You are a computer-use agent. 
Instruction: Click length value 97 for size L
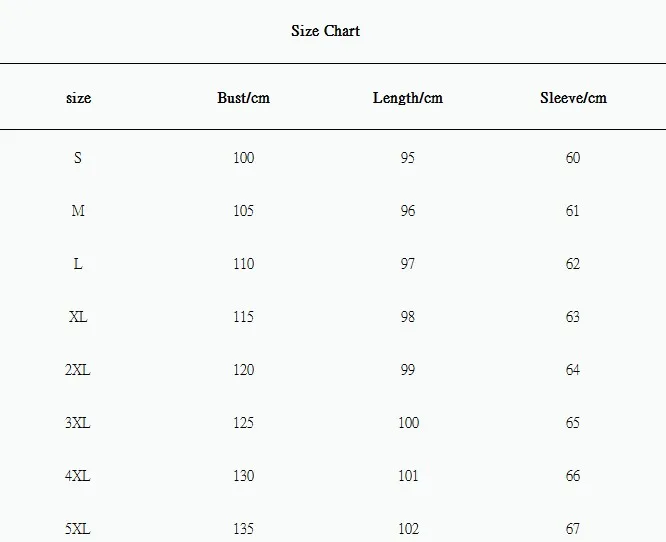(408, 264)
